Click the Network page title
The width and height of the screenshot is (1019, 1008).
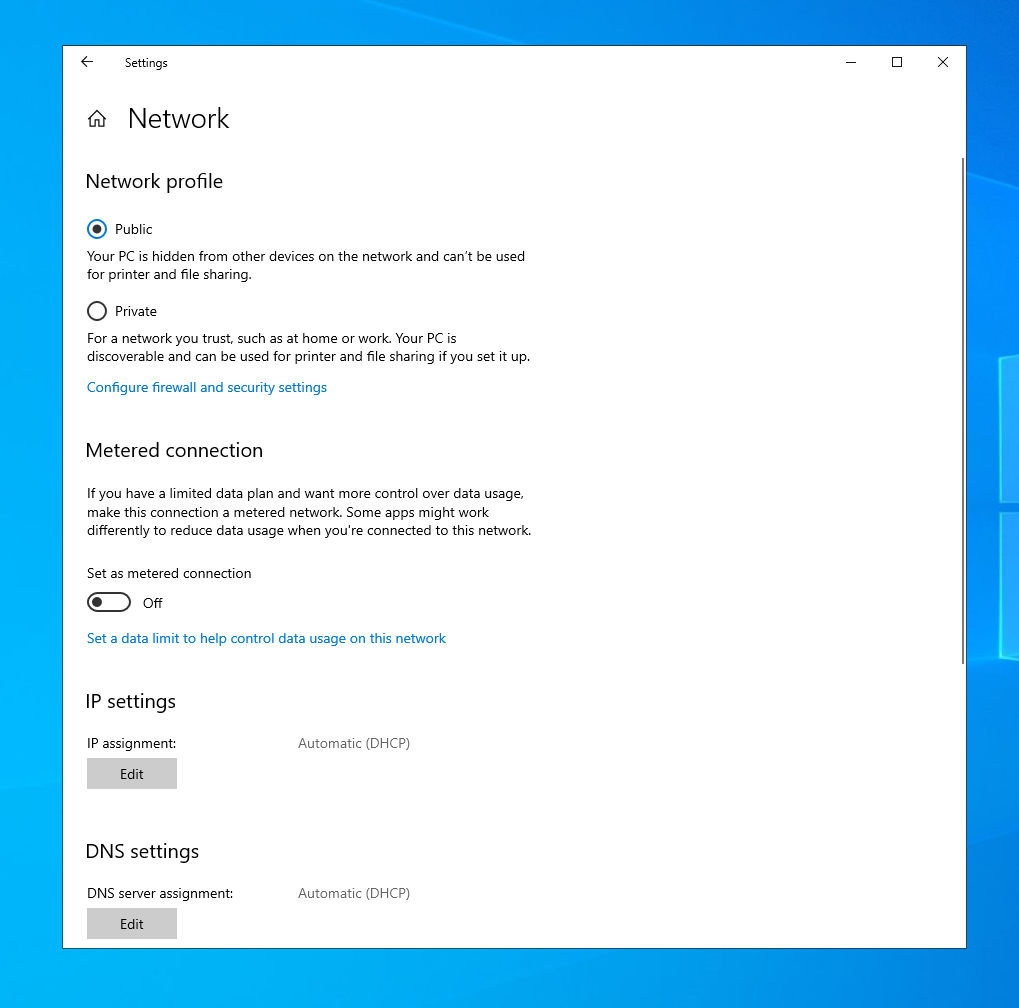click(x=178, y=119)
